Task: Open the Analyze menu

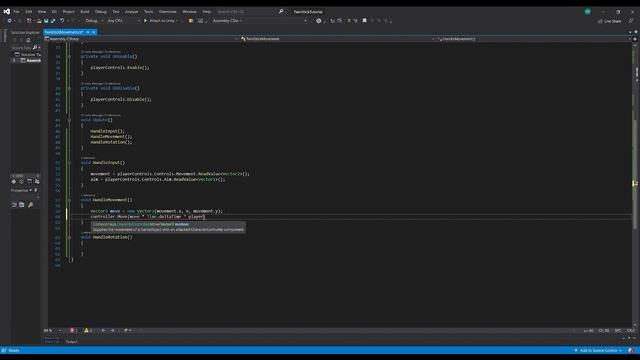Action: pos(131,11)
